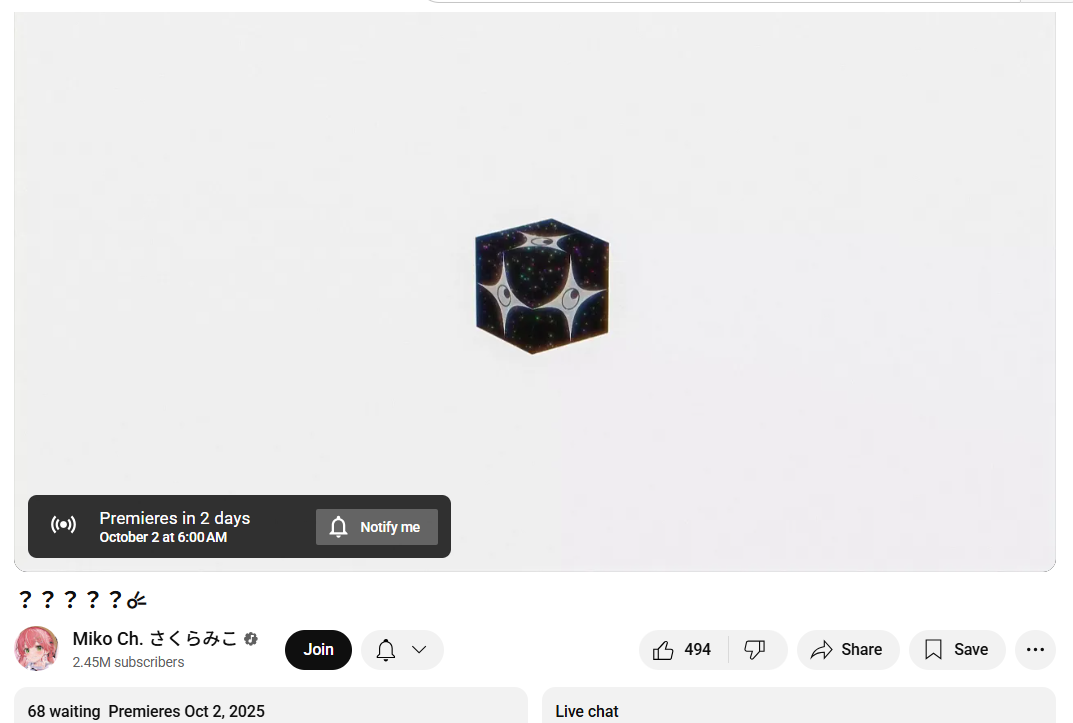Expand the notification preferences chevron

tap(419, 650)
